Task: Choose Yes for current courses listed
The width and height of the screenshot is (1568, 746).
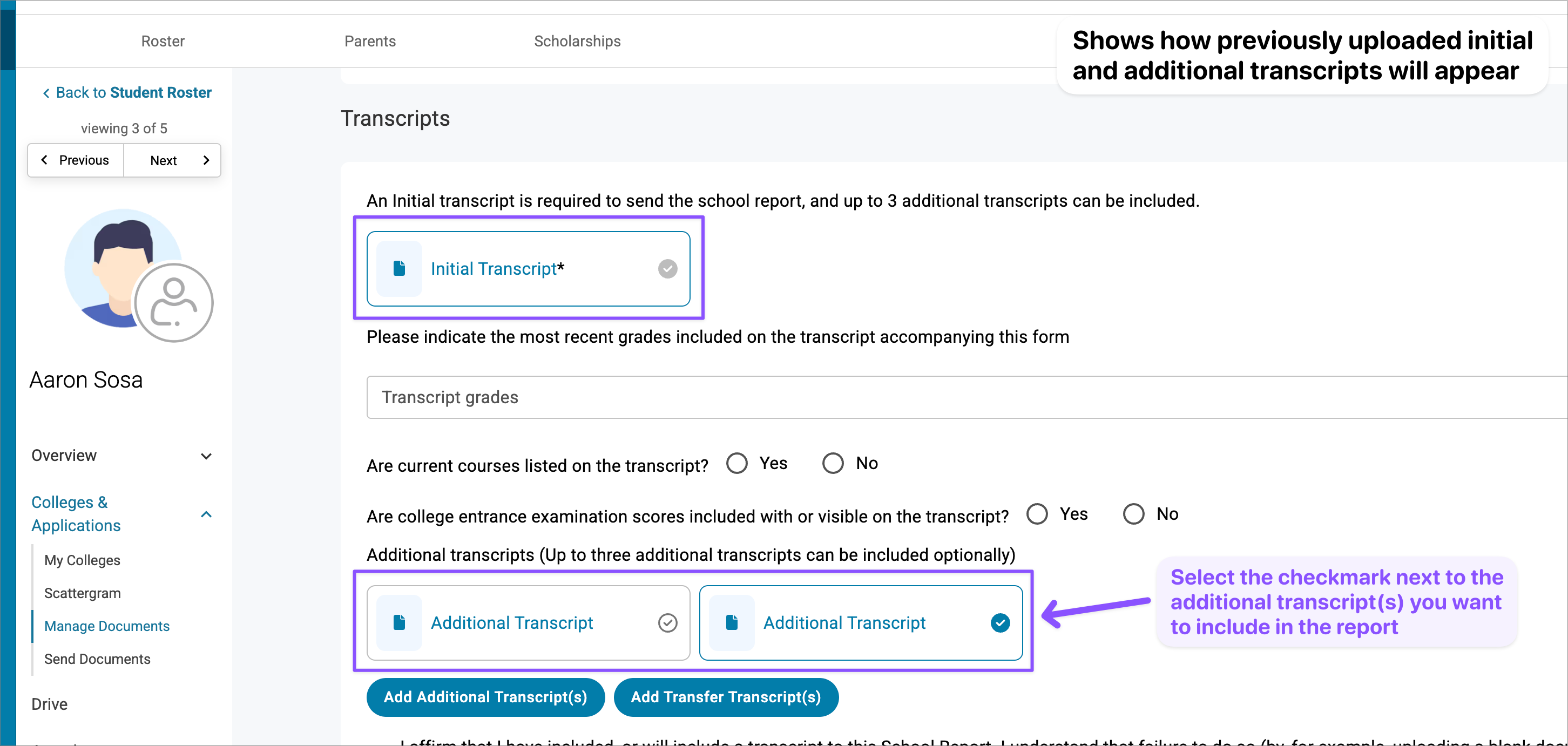Action: coord(736,463)
